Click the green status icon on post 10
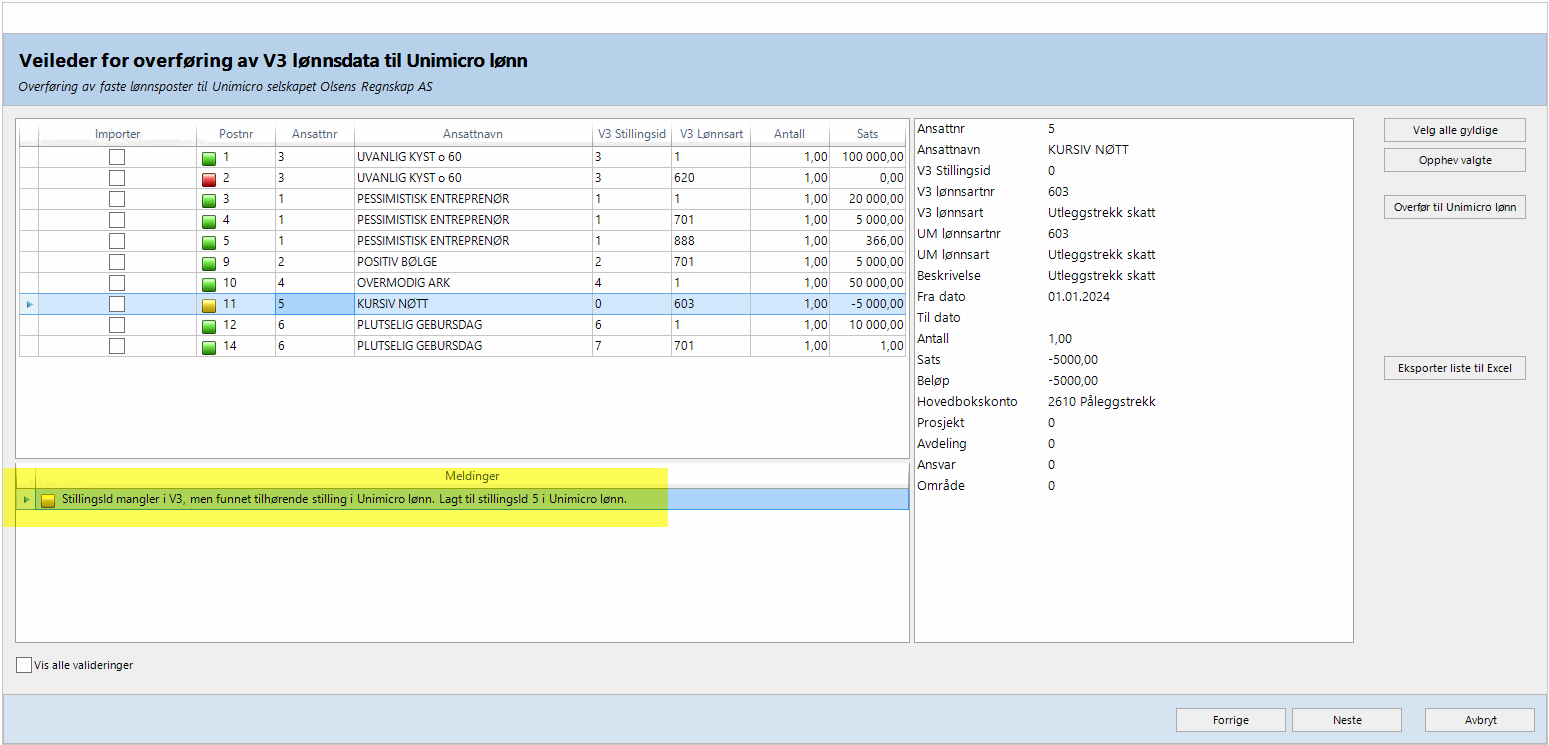 tap(209, 283)
